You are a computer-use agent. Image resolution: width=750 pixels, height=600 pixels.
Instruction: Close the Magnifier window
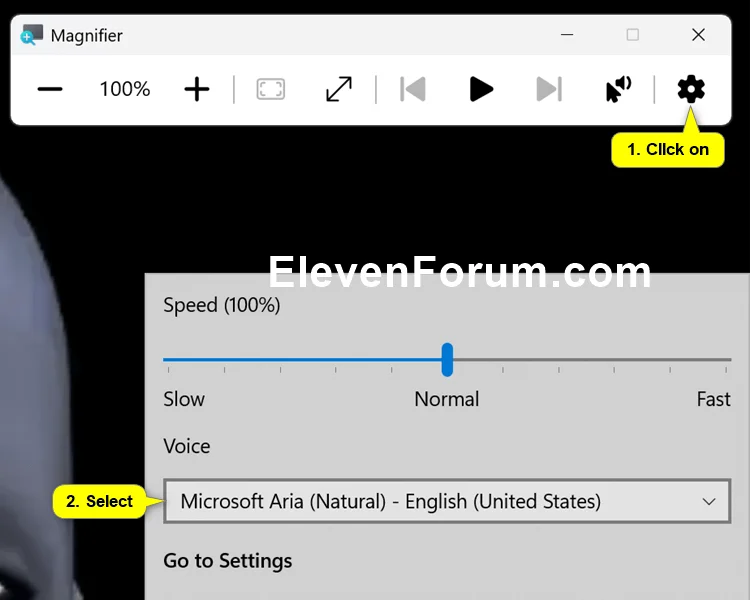coord(698,34)
